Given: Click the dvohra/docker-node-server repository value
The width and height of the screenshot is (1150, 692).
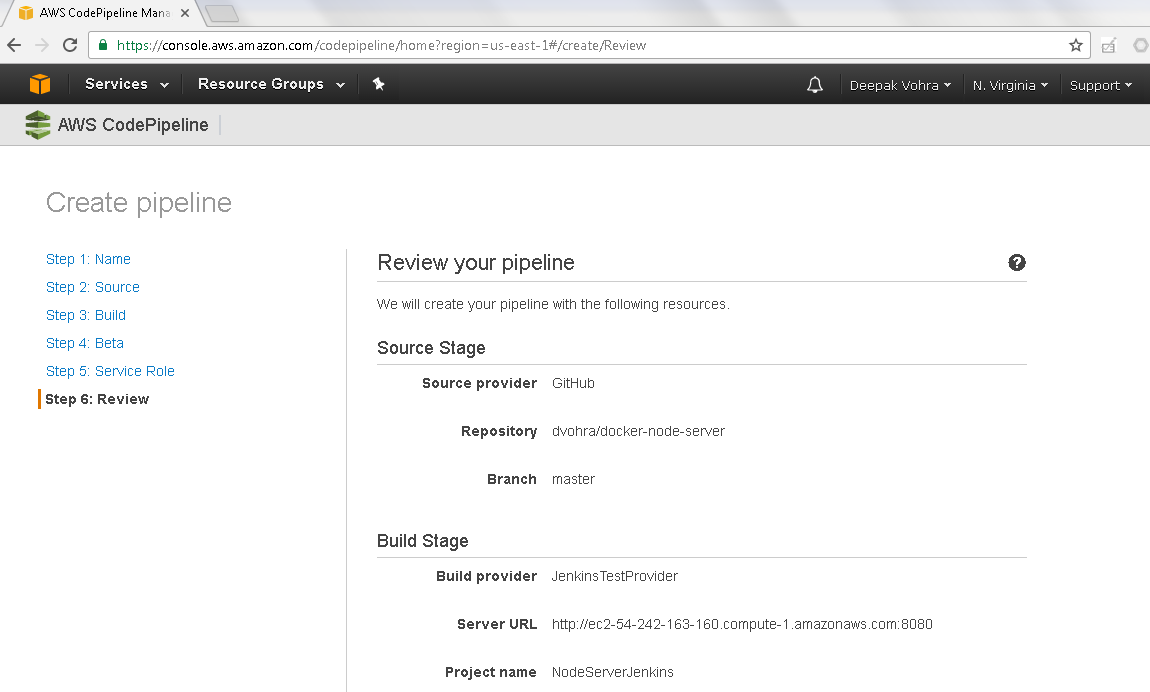Looking at the screenshot, I should 638,432.
